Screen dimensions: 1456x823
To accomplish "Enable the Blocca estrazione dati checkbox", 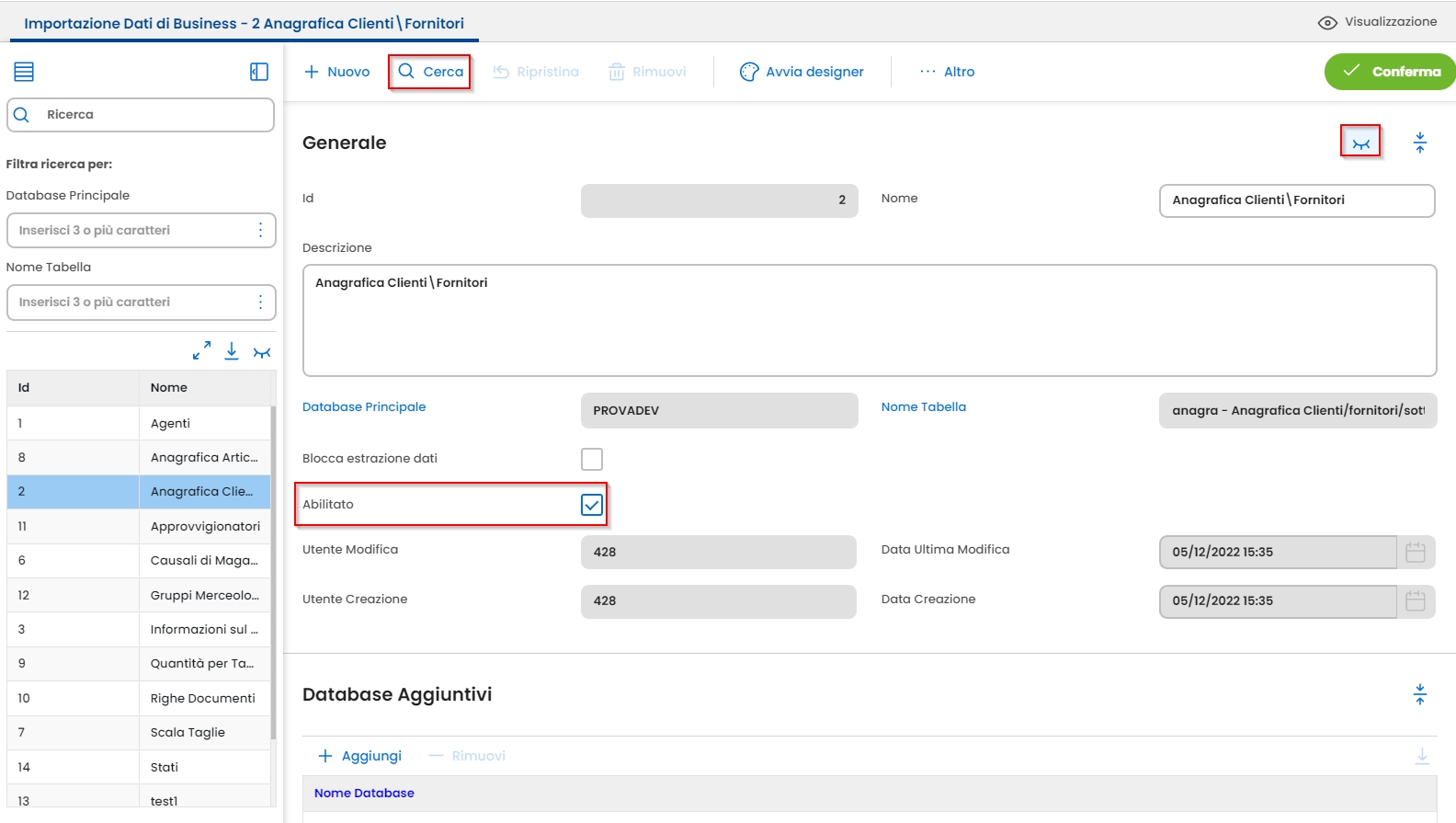I will (592, 459).
